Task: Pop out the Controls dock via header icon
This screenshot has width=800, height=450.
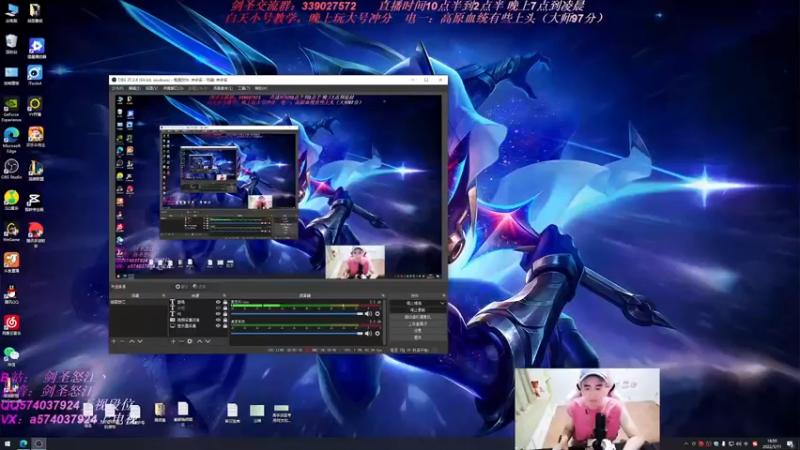Action: (x=444, y=295)
